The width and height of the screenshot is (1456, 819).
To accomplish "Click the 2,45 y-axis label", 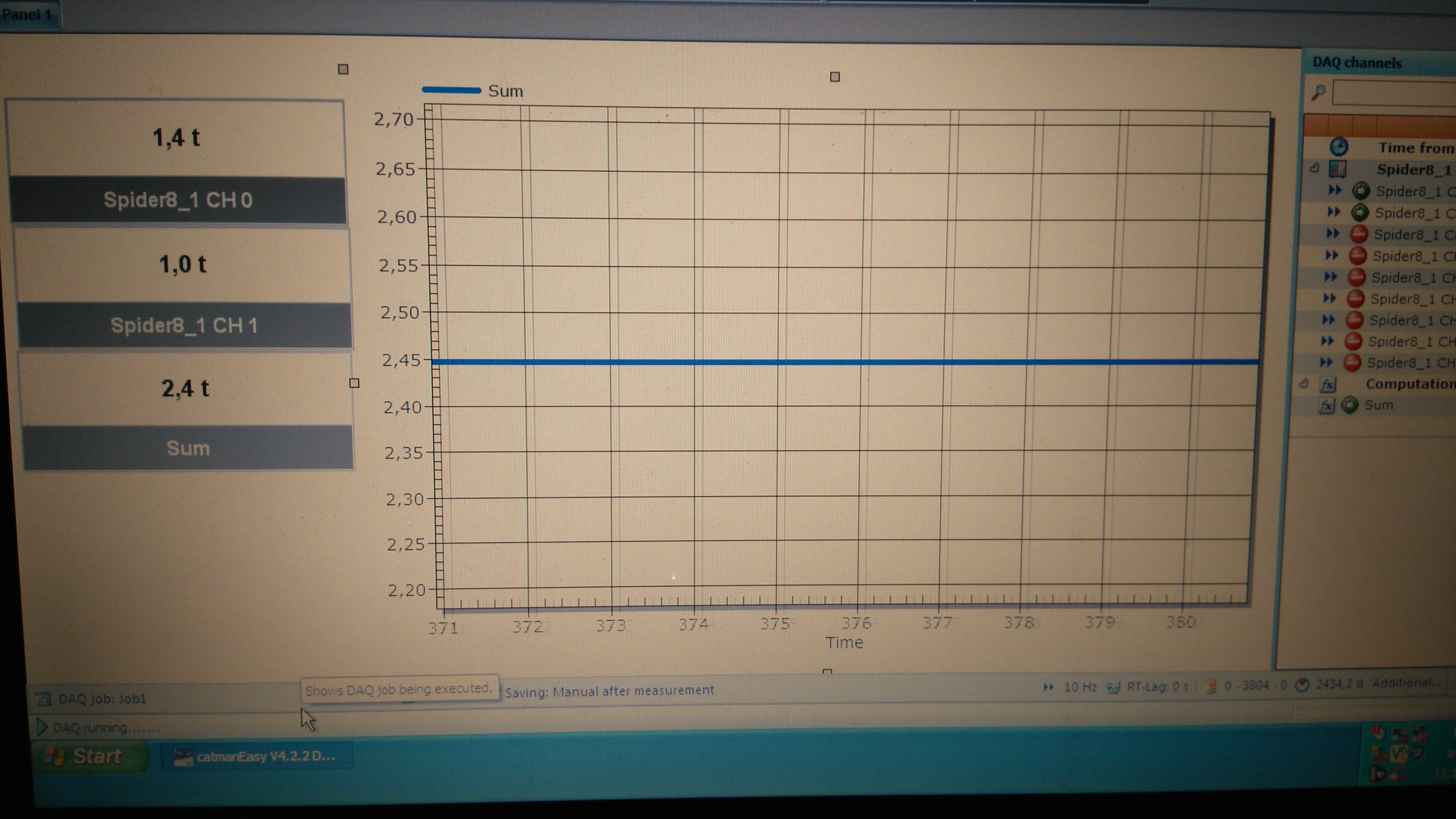I will click(402, 360).
